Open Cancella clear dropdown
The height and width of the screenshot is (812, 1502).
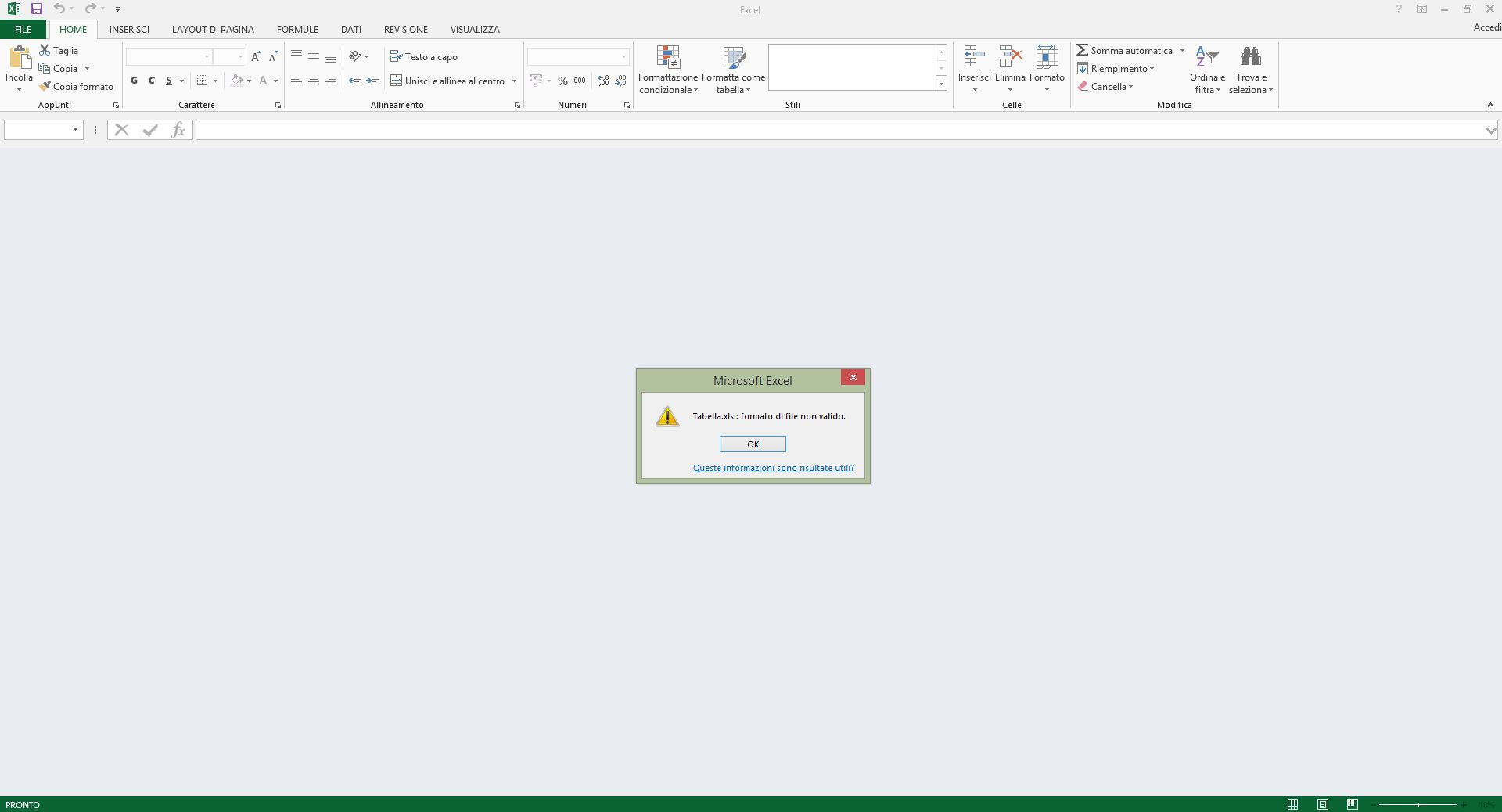(x=1105, y=86)
